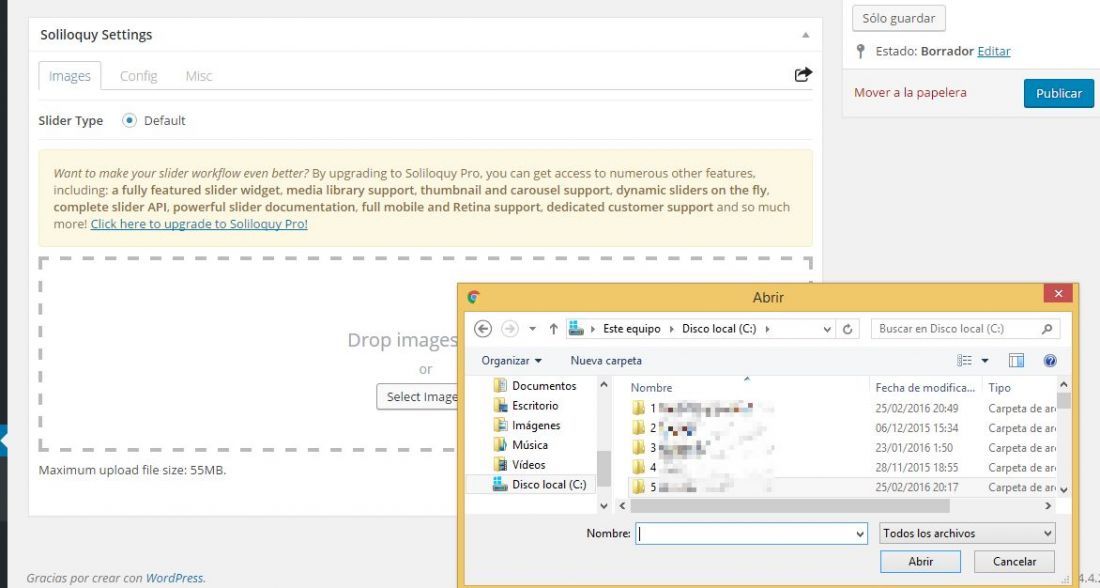
Task: Switch to the Misc tab
Action: (x=199, y=76)
